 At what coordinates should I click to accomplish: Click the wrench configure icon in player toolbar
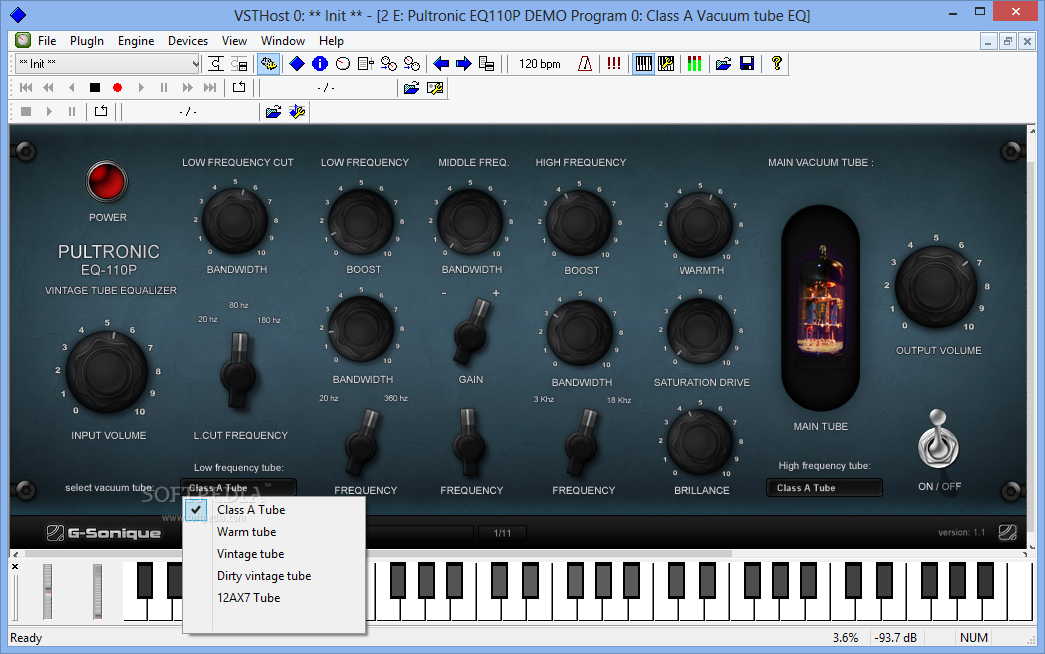(x=435, y=87)
